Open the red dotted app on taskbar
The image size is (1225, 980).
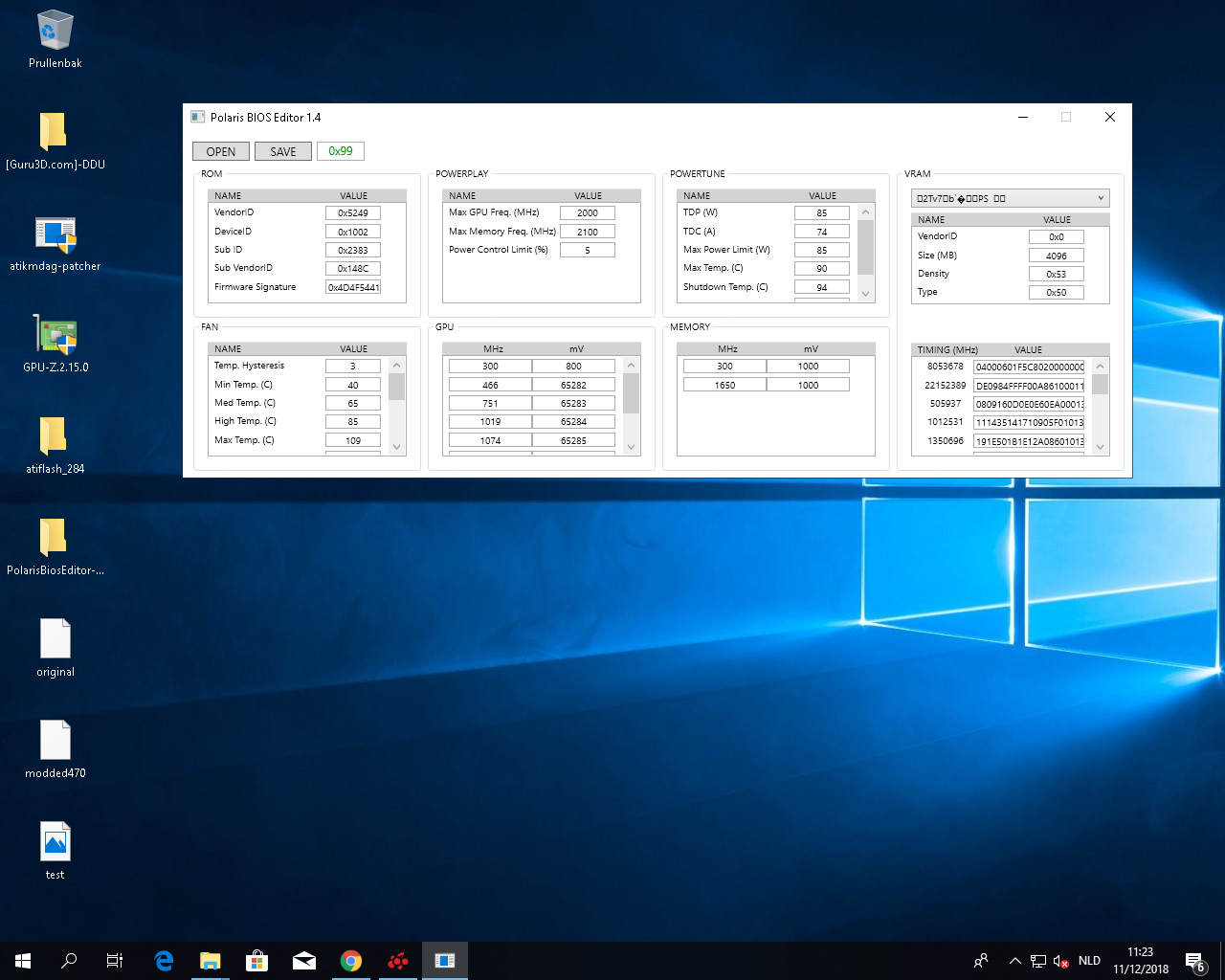(397, 961)
